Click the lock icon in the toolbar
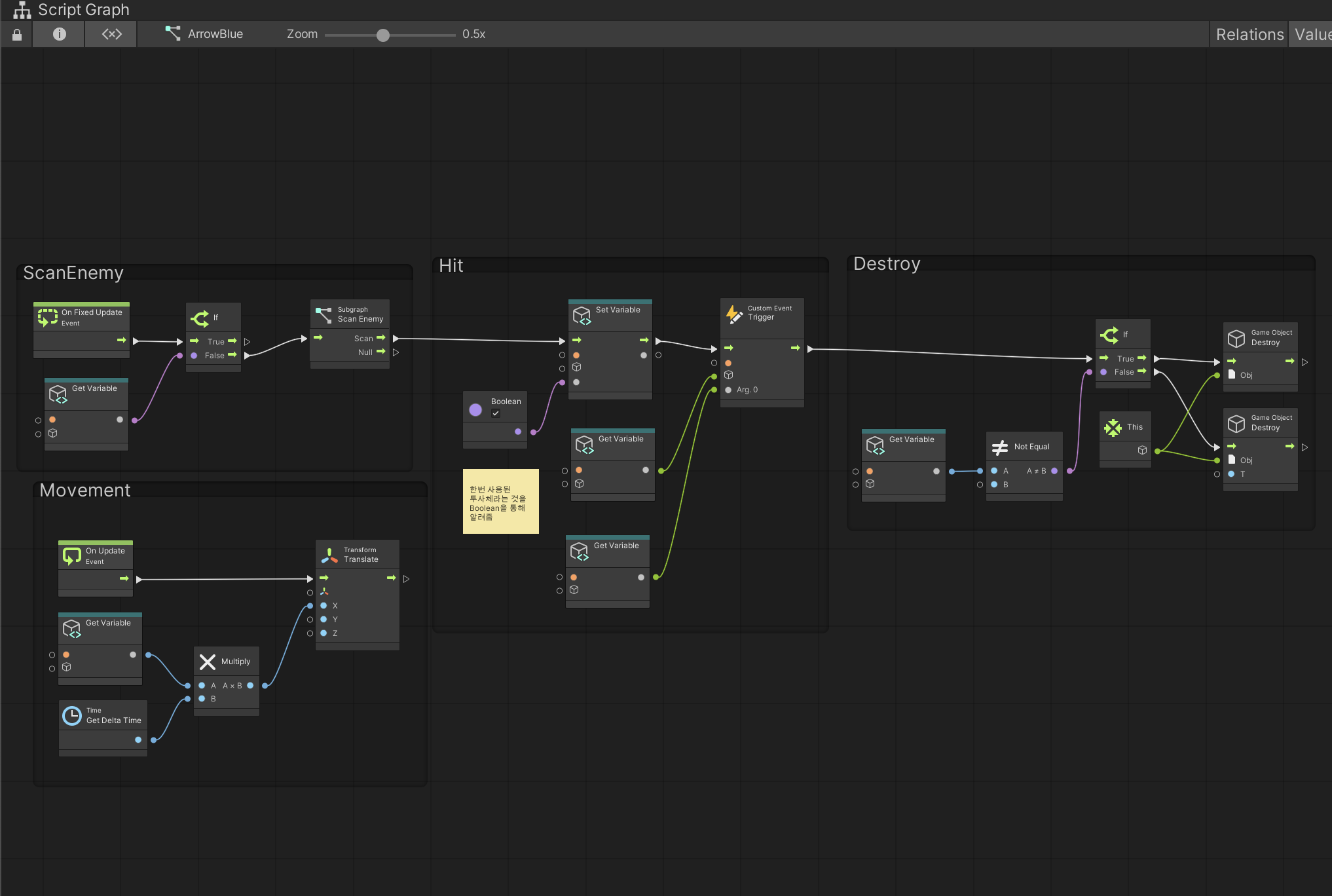 [17, 35]
